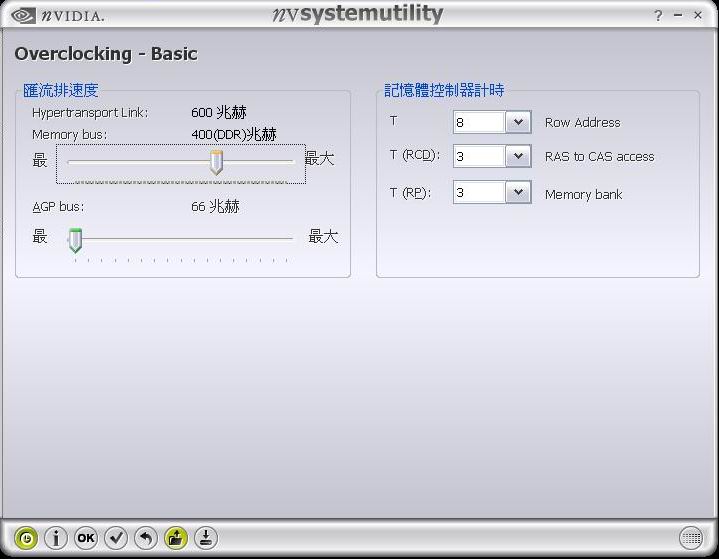
Task: Click the 'T (RP):' label
Action: tap(410, 193)
